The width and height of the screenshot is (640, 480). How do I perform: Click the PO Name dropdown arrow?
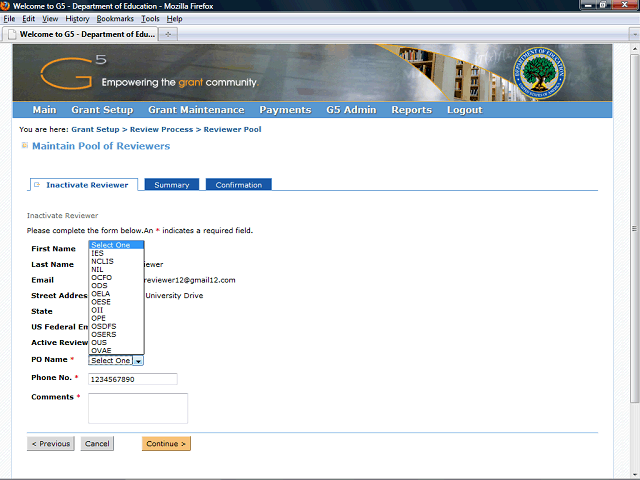click(138, 361)
